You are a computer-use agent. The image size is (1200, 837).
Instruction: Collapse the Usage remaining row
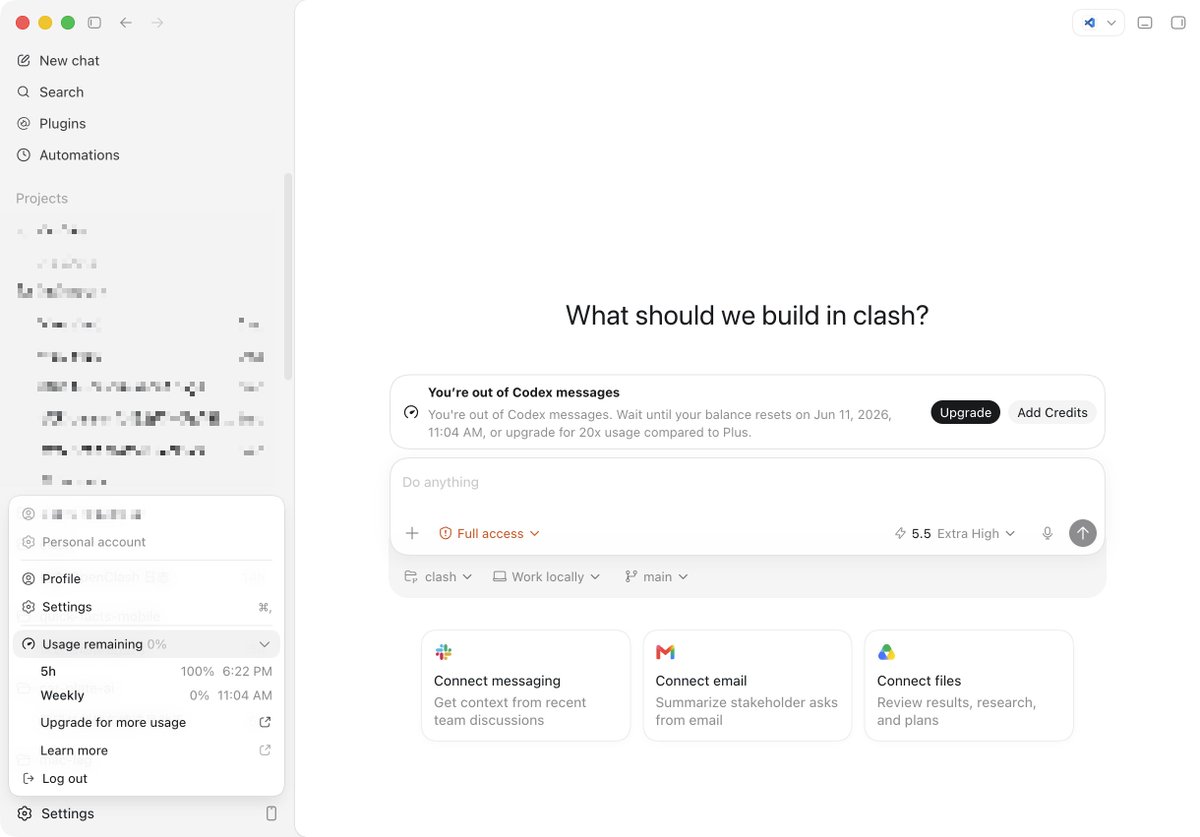point(146,644)
